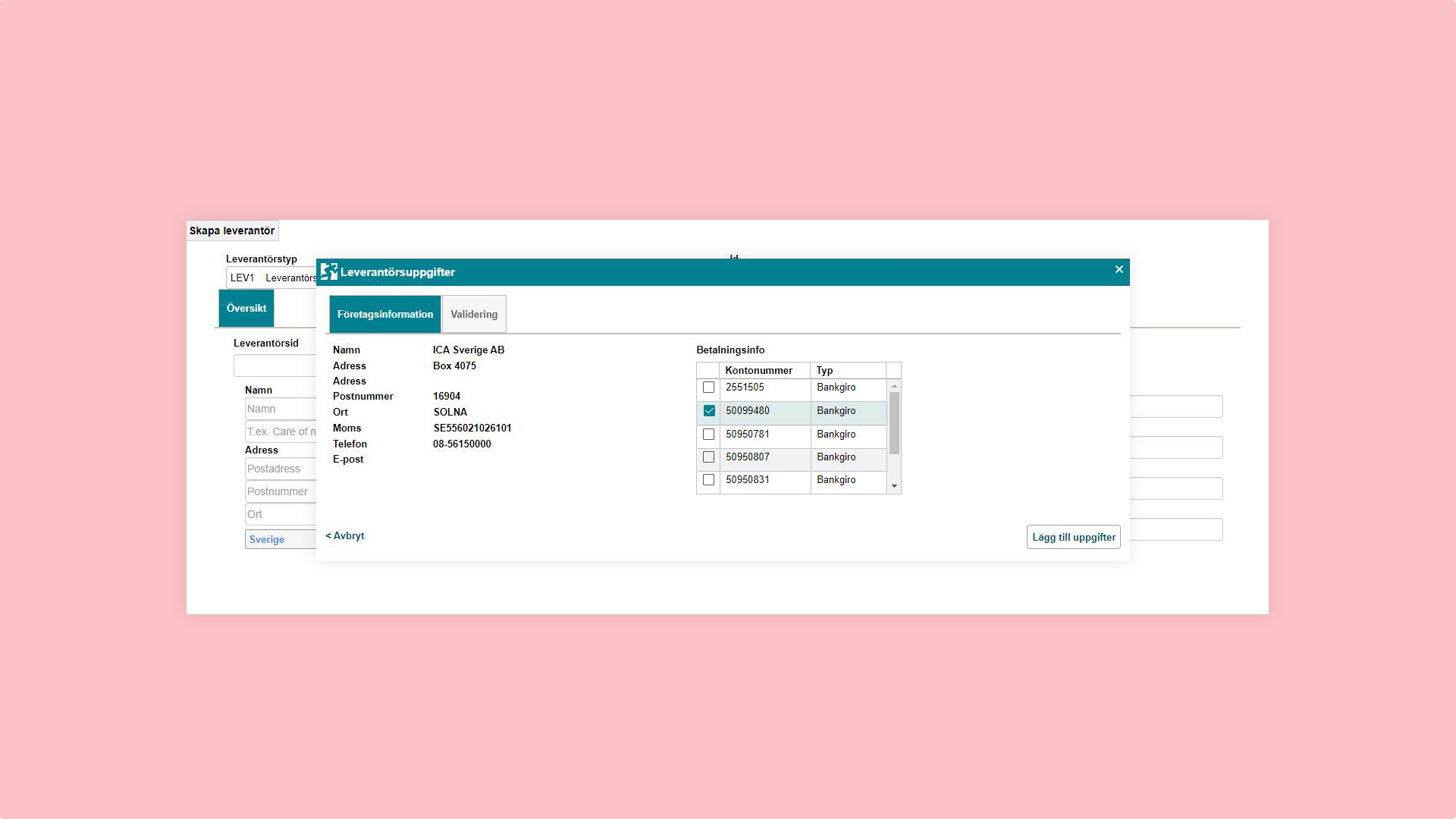This screenshot has width=1456, height=819.
Task: Click the Skapa leverantör tab
Action: click(x=232, y=231)
